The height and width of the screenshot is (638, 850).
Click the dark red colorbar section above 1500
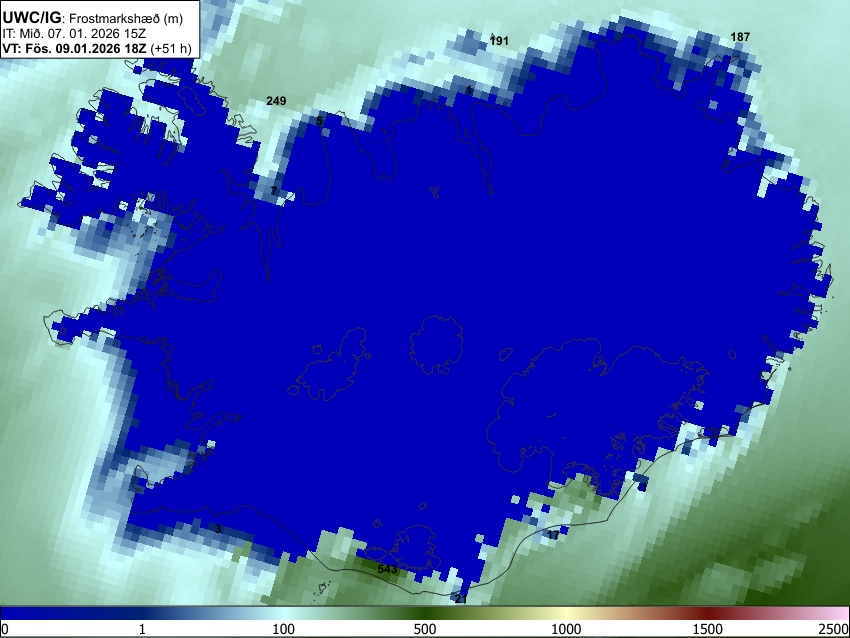707,614
